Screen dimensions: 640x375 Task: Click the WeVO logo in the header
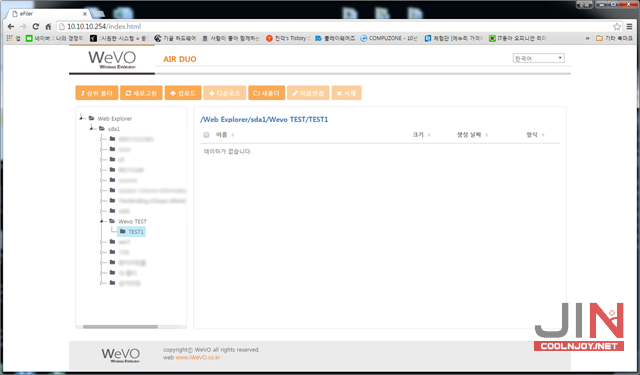coord(112,60)
